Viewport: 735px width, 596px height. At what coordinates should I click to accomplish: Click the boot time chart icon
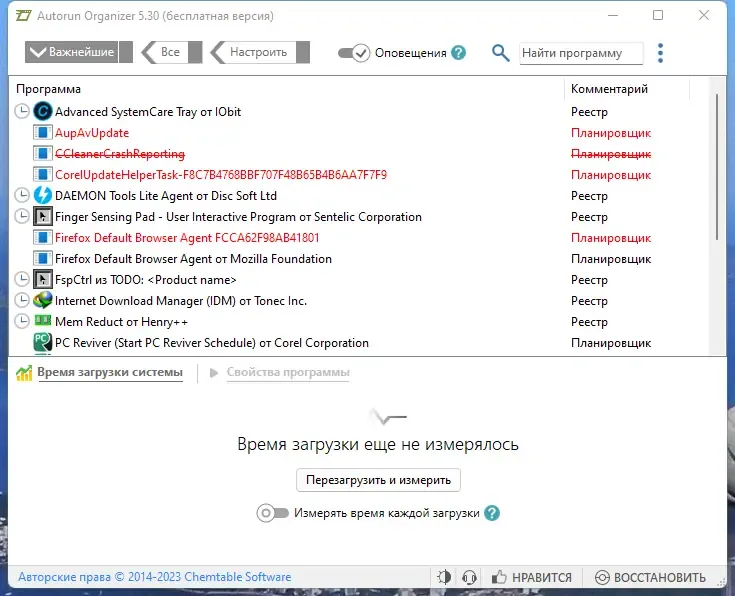[x=24, y=373]
